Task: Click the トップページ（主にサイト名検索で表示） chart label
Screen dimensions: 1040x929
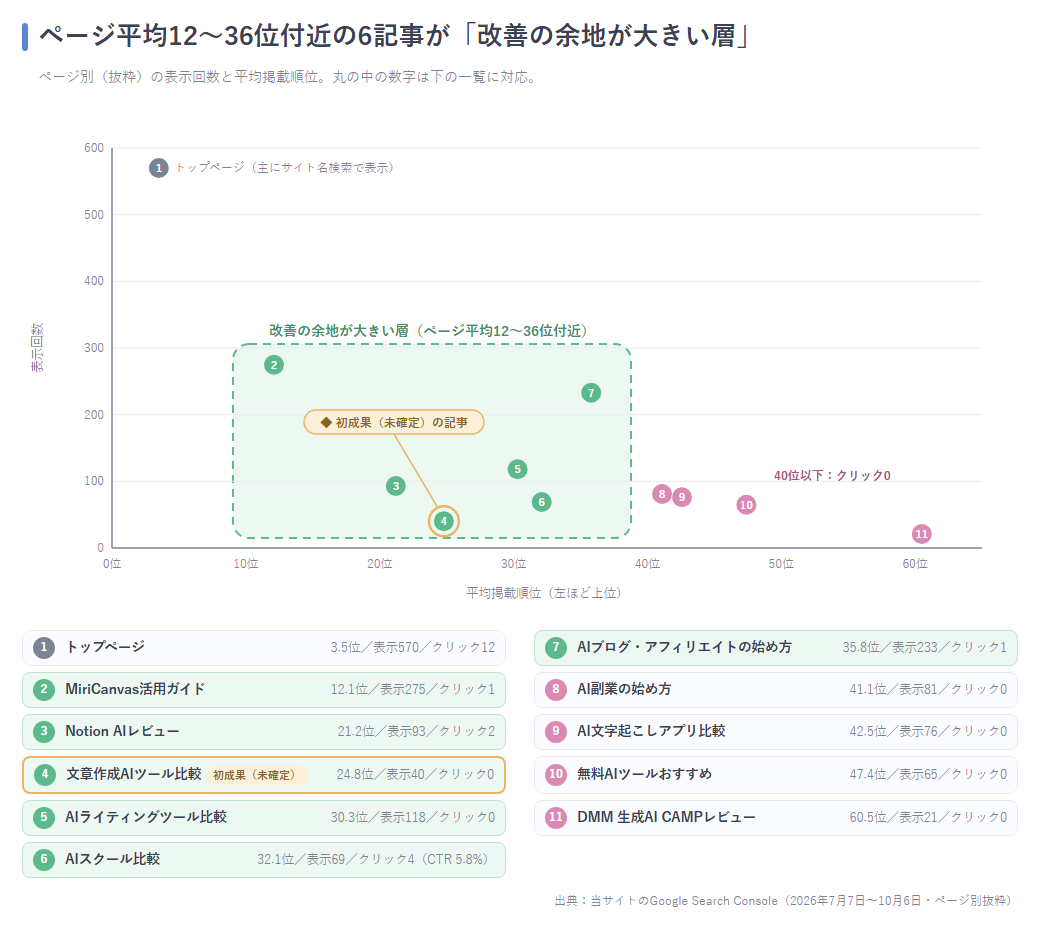Action: point(287,168)
